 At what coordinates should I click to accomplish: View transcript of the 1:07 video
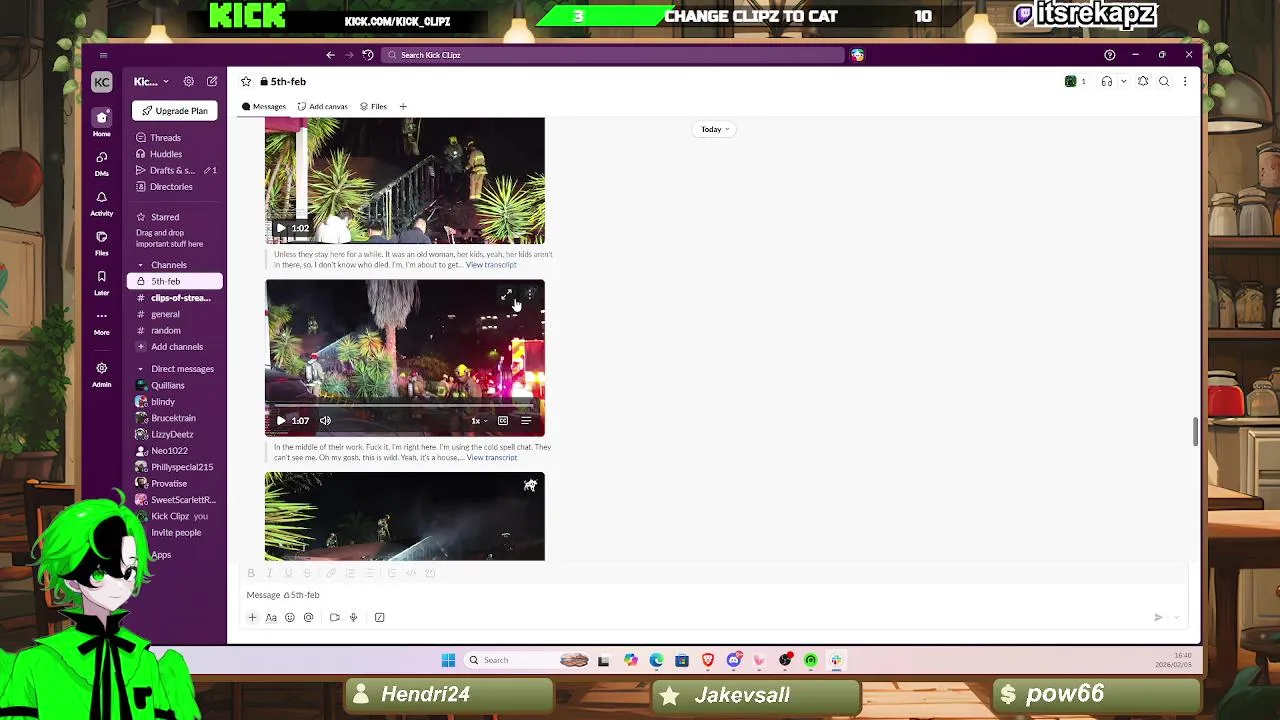point(492,458)
